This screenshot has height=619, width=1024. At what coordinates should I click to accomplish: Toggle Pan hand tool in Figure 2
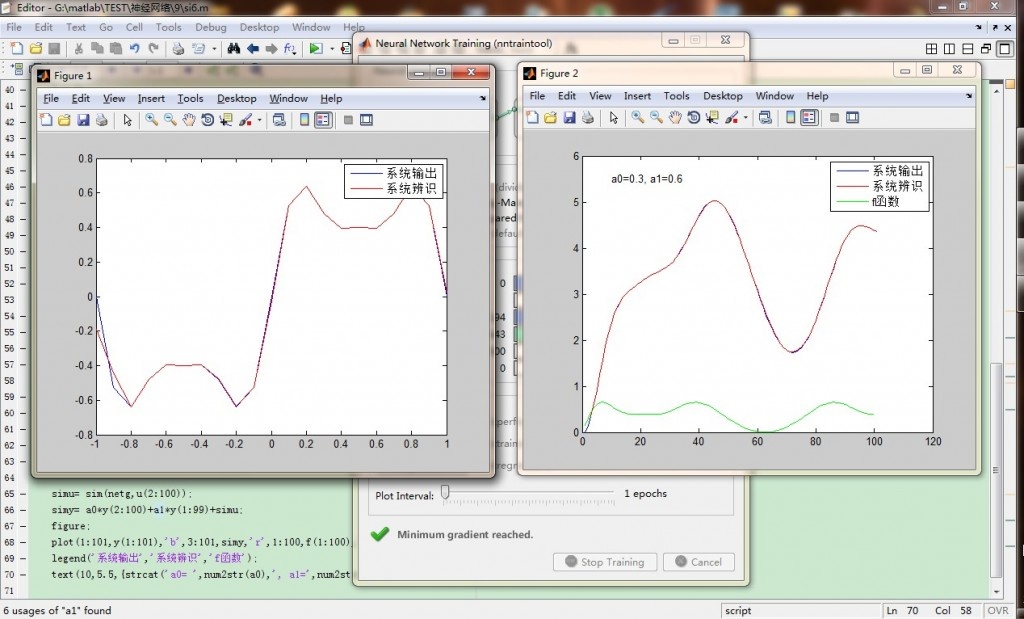point(675,118)
